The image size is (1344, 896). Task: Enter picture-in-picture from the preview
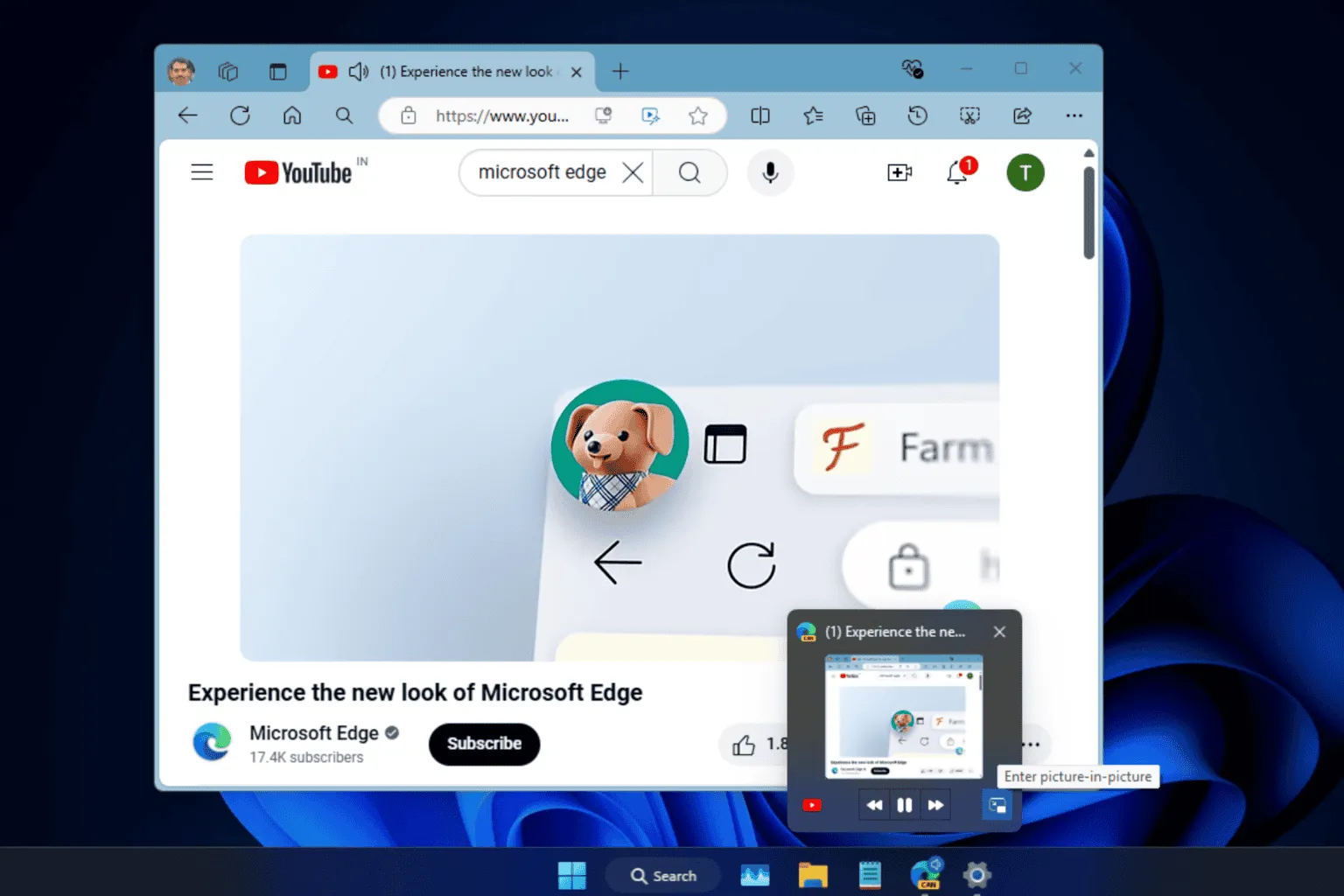pyautogui.click(x=997, y=805)
